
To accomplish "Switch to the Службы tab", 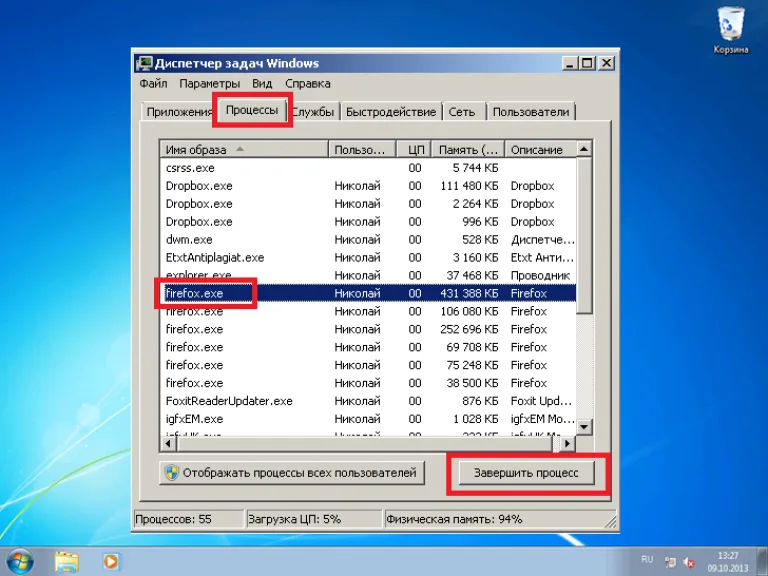I will [313, 112].
